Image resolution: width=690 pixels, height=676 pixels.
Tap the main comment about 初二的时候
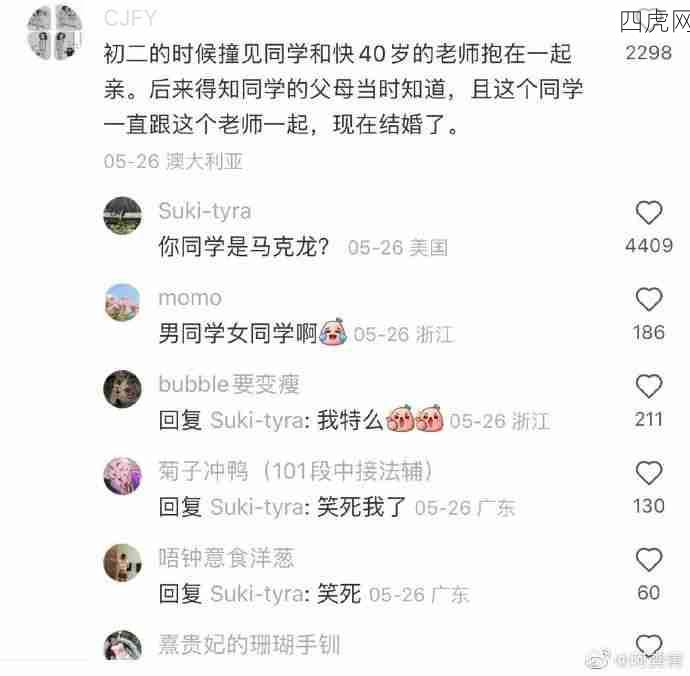(x=344, y=89)
